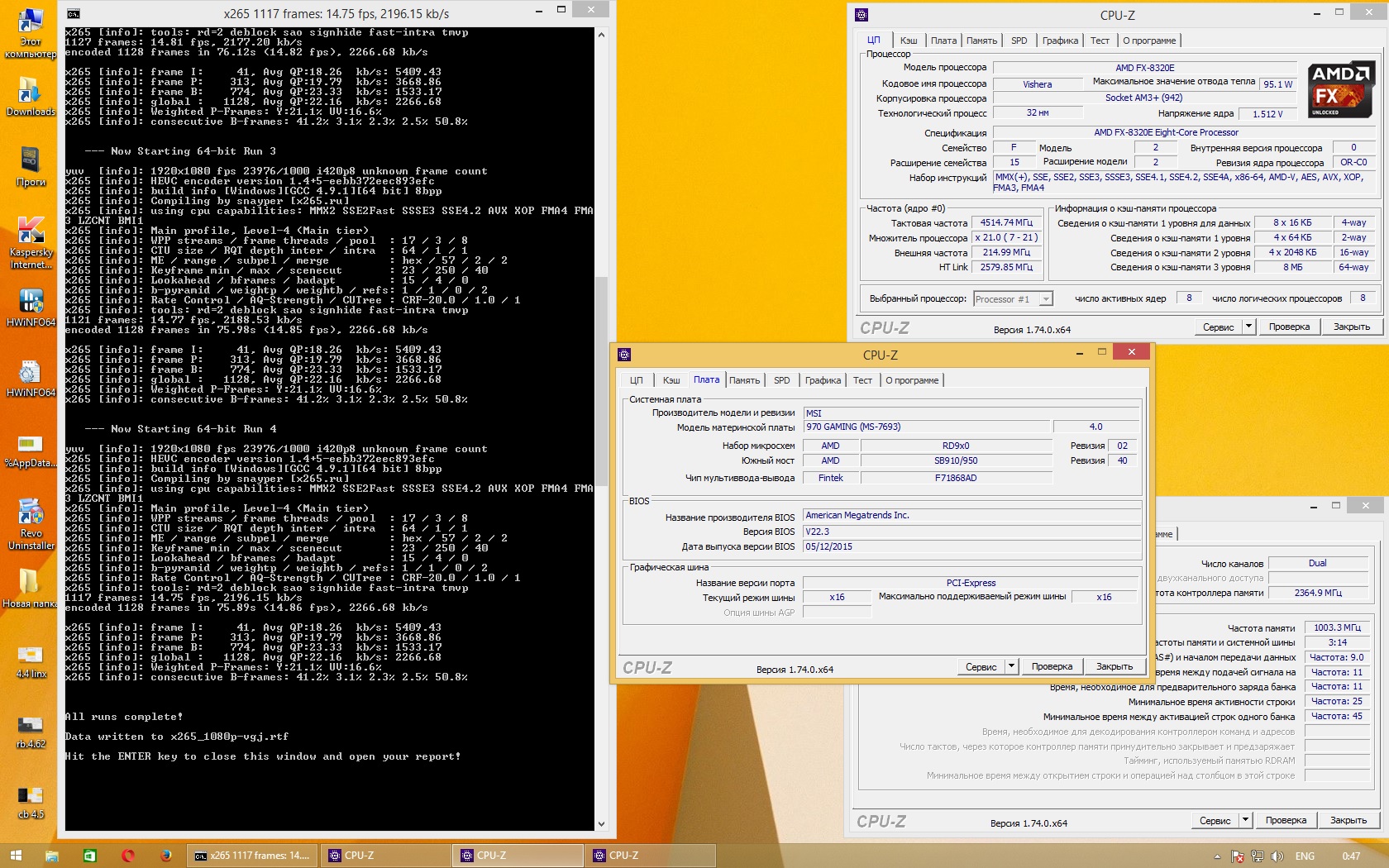Launch Opera from the taskbar
The width and height of the screenshot is (1389, 868).
click(x=128, y=856)
